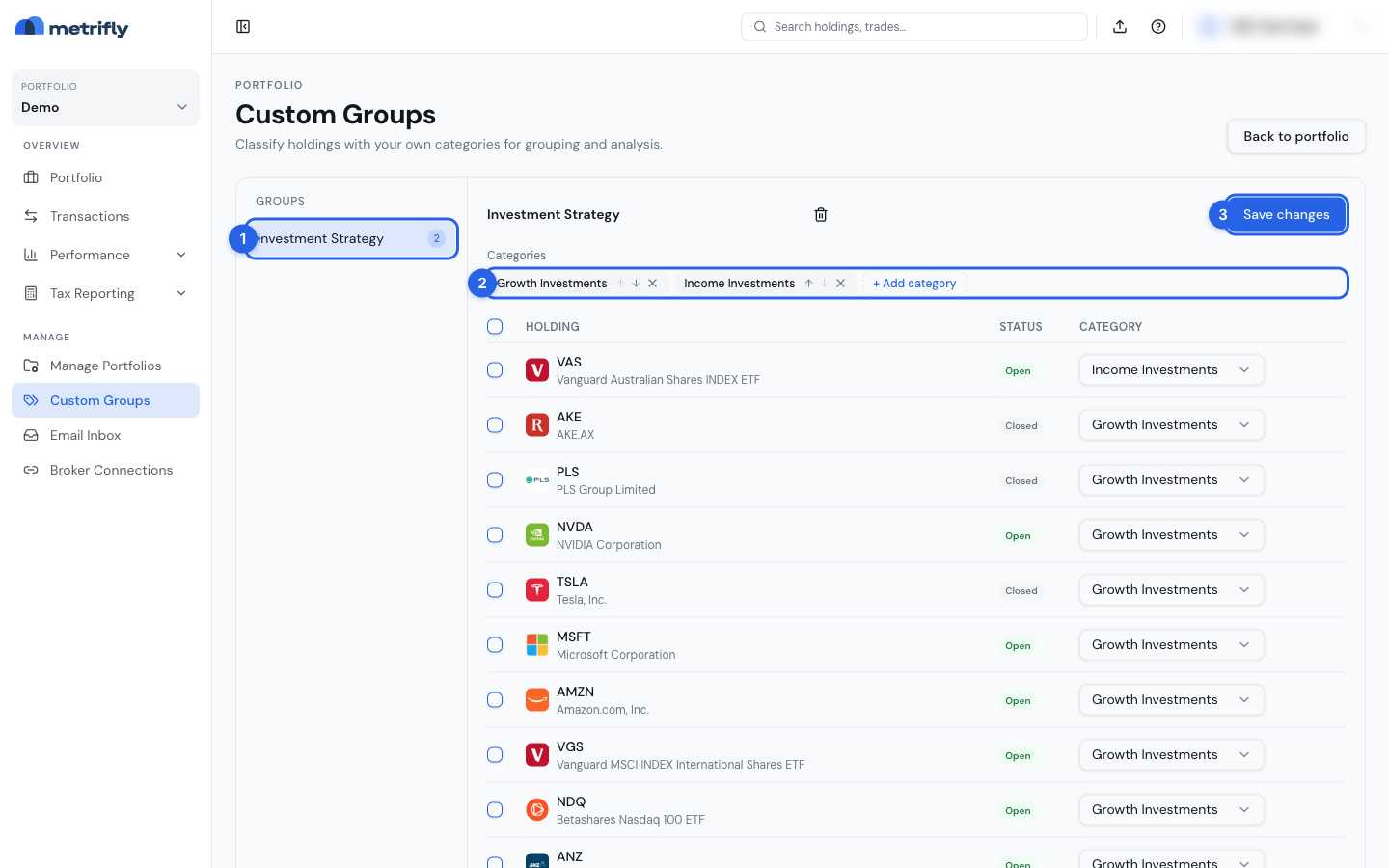Click the VAS Vanguard logo icon
This screenshot has height=868, width=1389.
[537, 370]
